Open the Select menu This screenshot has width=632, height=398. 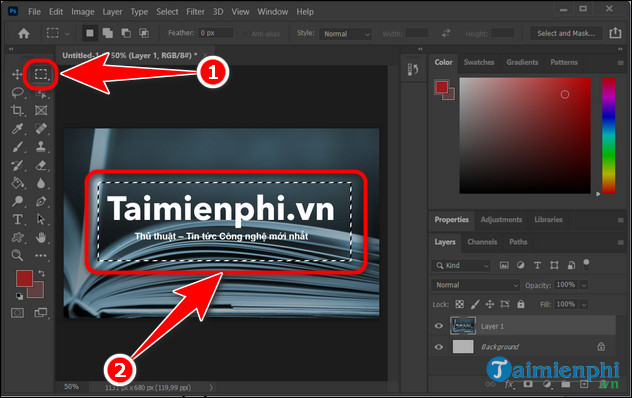[x=167, y=12]
